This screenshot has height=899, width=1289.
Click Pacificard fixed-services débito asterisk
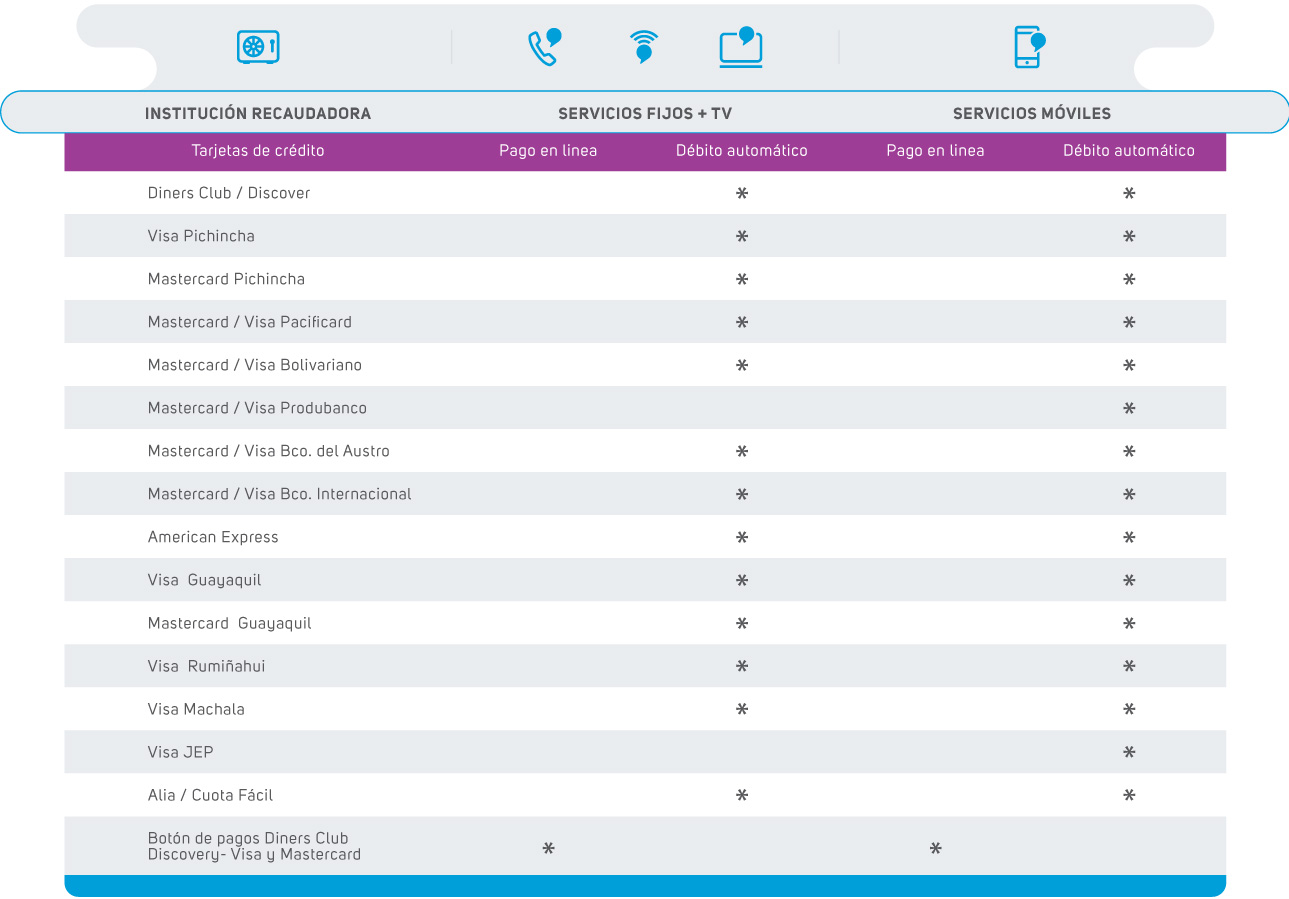pos(742,323)
